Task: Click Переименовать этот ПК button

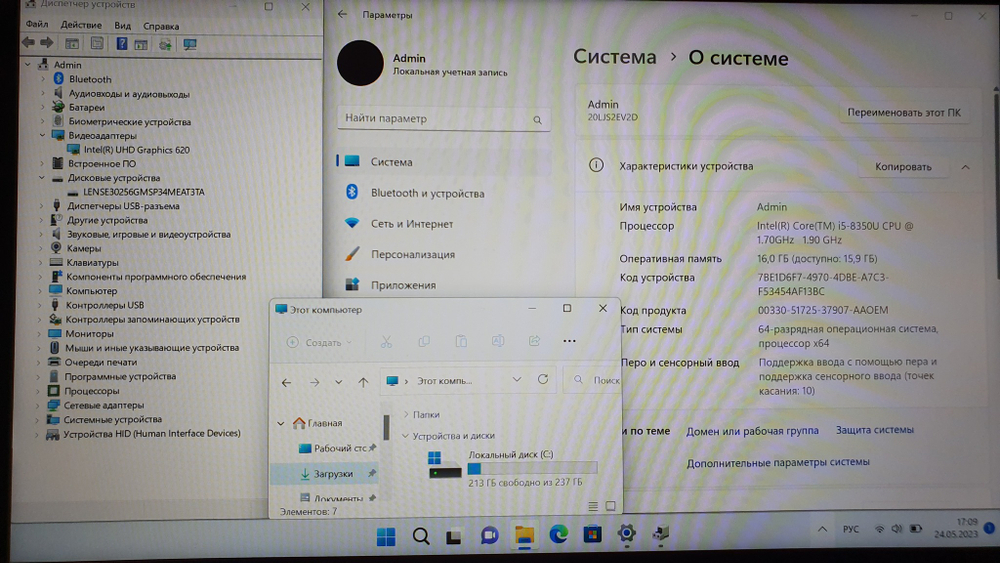Action: (x=904, y=112)
